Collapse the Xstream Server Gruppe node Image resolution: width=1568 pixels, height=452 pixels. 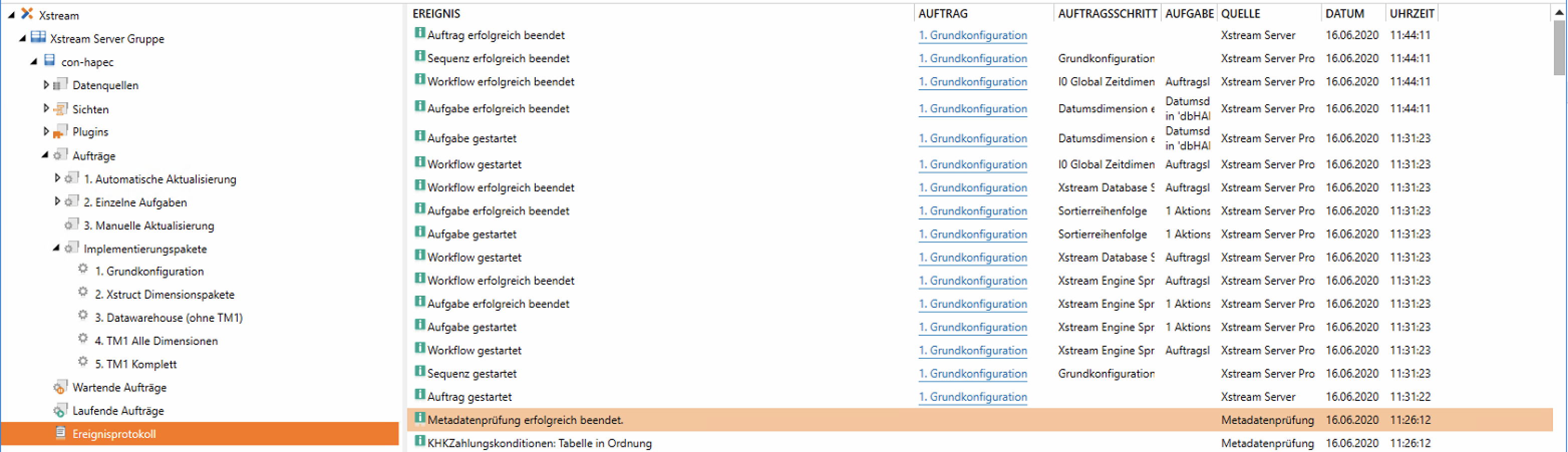(23, 38)
